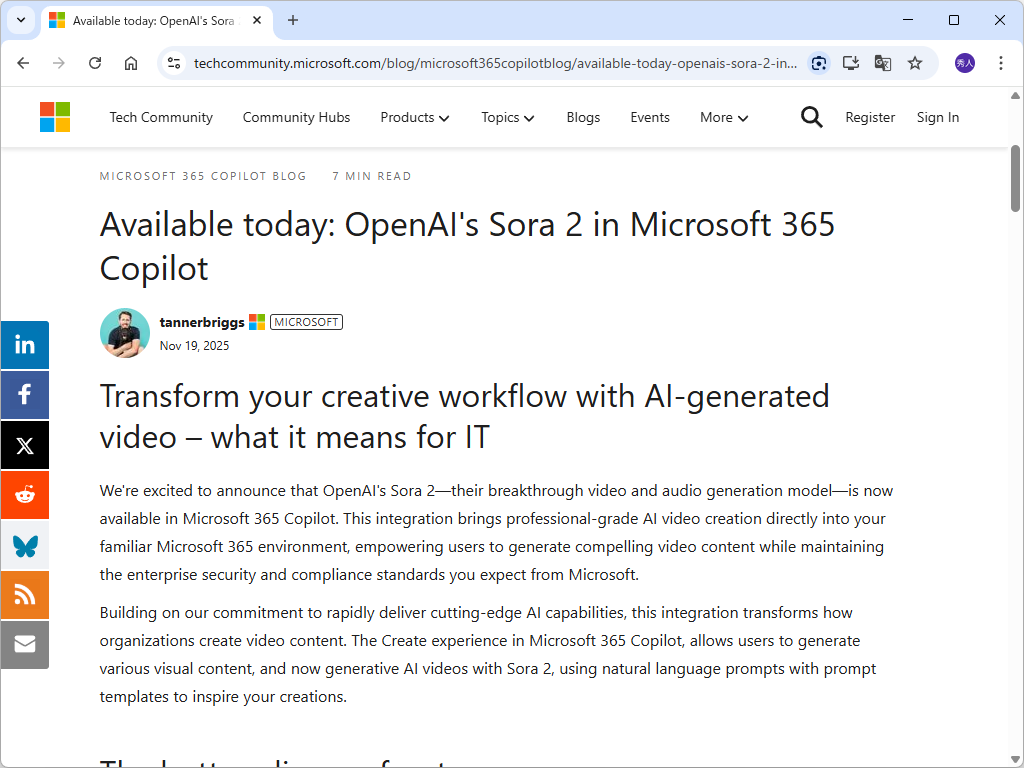Image resolution: width=1024 pixels, height=768 pixels.
Task: Open author tannerbriggs profile link
Action: (x=202, y=322)
